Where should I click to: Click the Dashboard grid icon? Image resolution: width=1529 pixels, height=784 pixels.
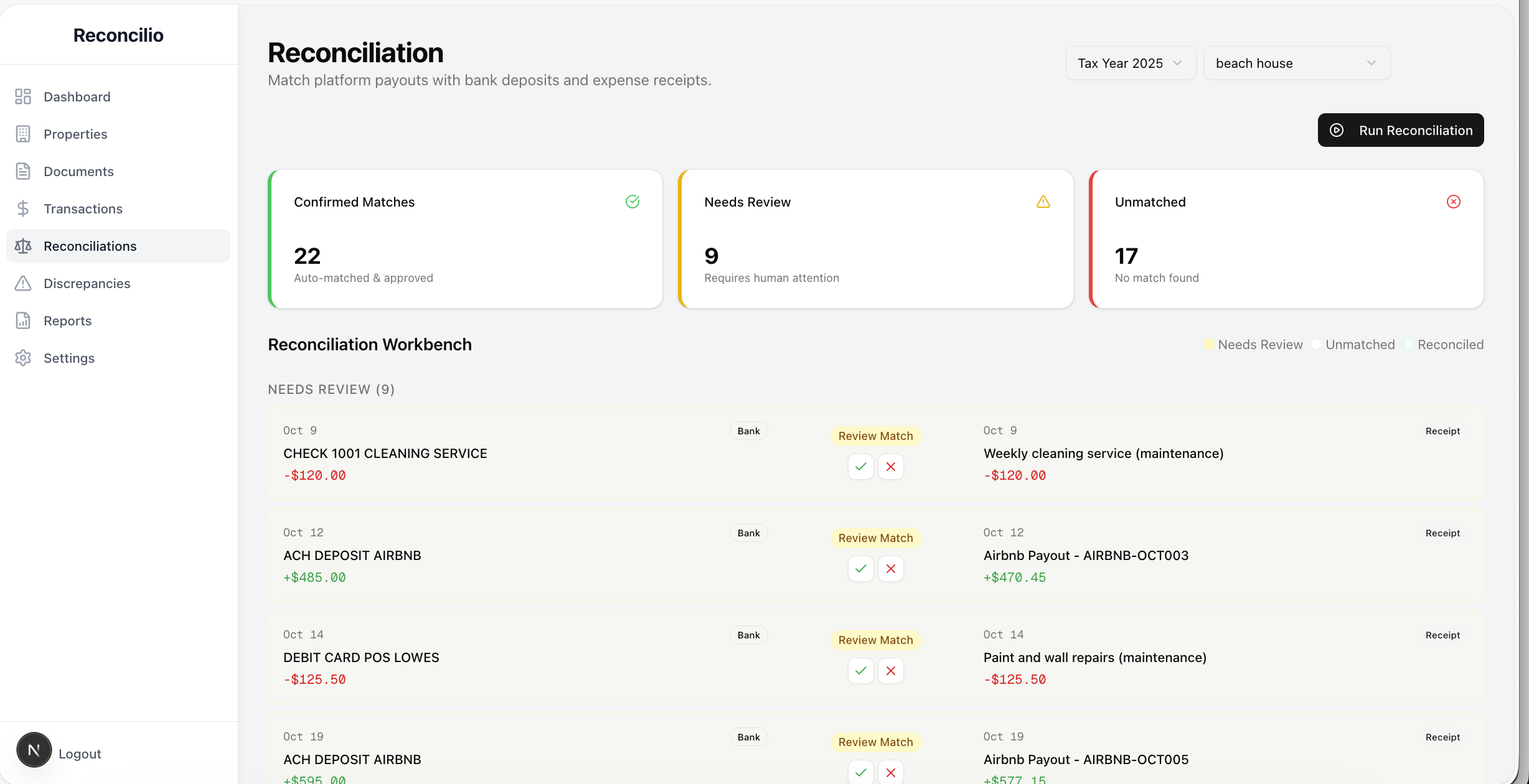(23, 96)
